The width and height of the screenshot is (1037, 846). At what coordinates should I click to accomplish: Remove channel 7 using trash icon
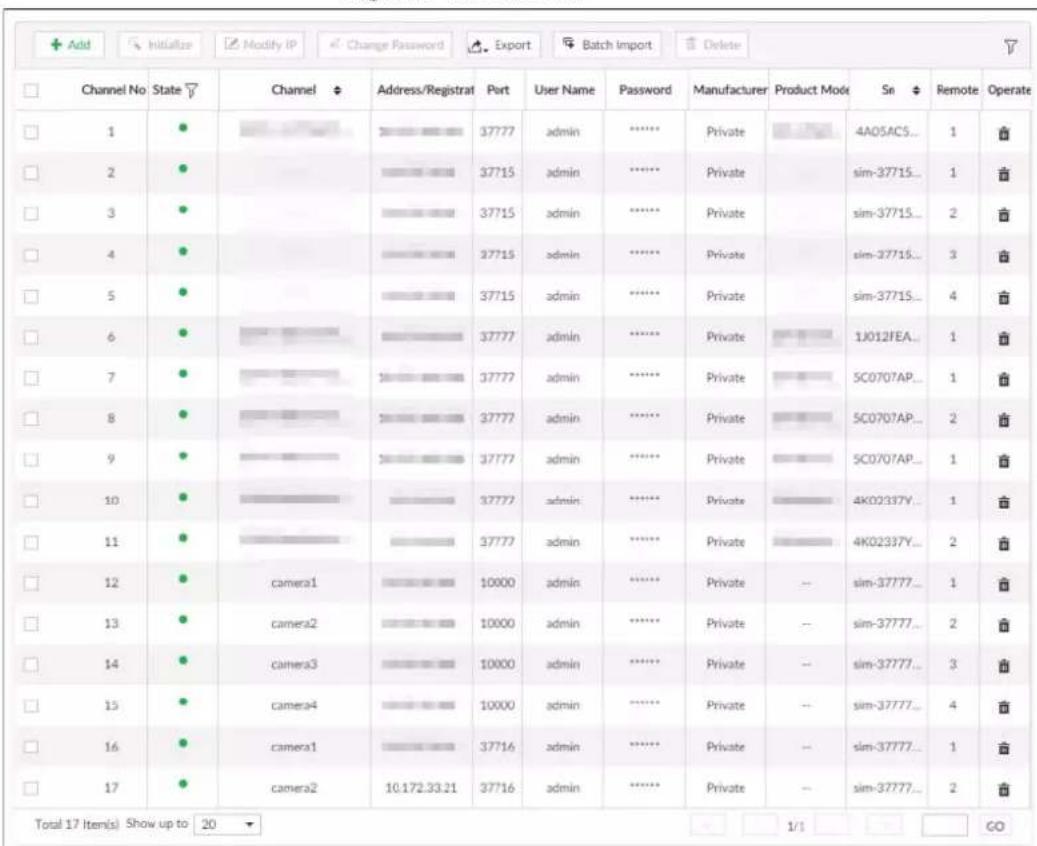tap(1003, 379)
